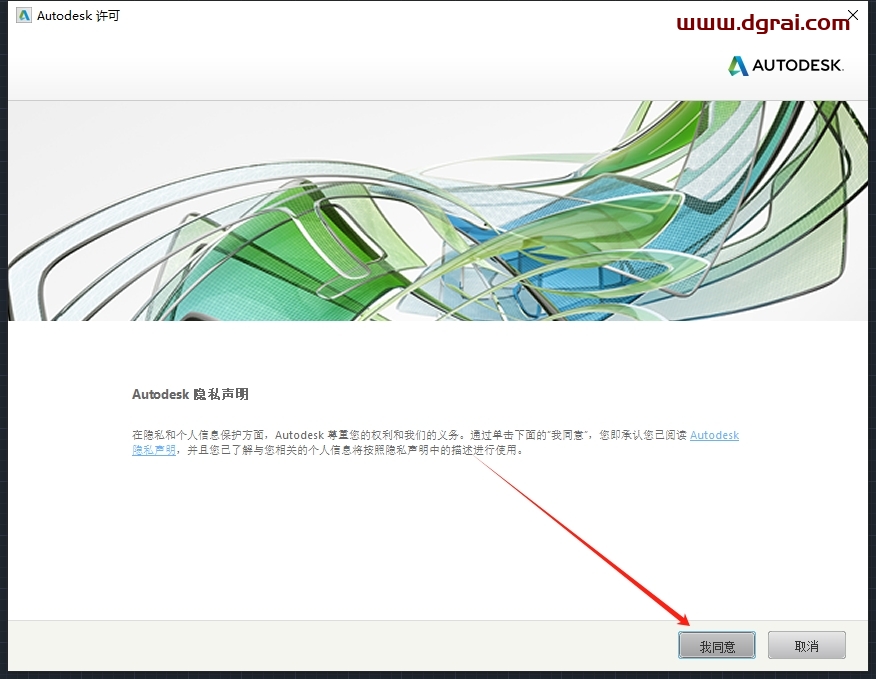
Task: Click the Autodesk 隐私声明 bold heading
Action: click(x=190, y=394)
